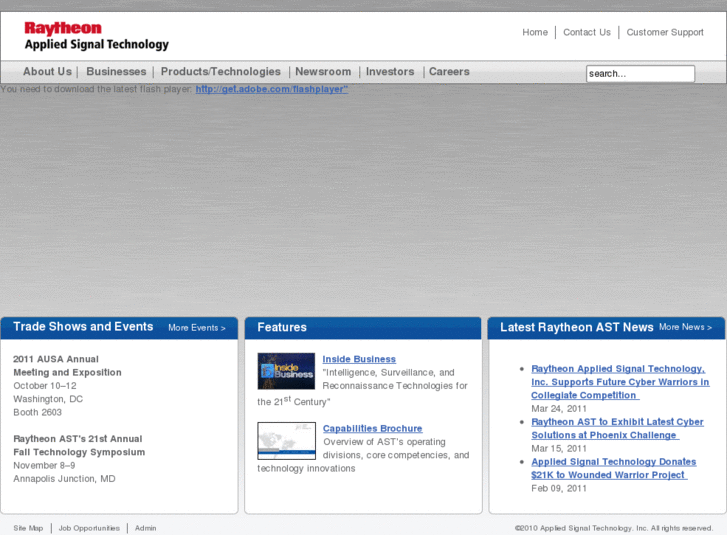Image resolution: width=727 pixels, height=545 pixels.
Task: Open the Investors menu item
Action: pyautogui.click(x=390, y=72)
